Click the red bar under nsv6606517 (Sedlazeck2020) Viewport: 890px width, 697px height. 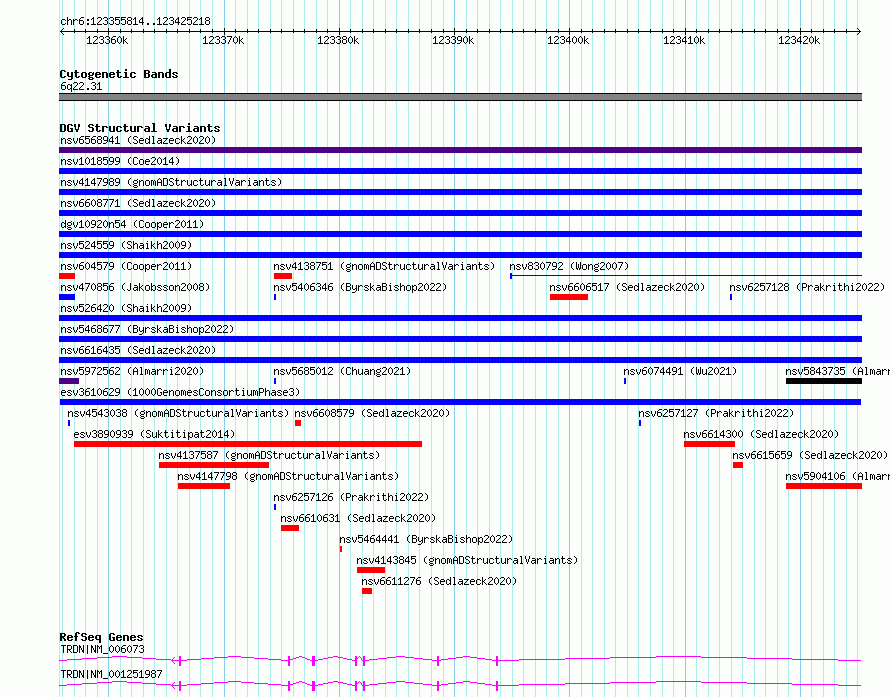pyautogui.click(x=569, y=297)
